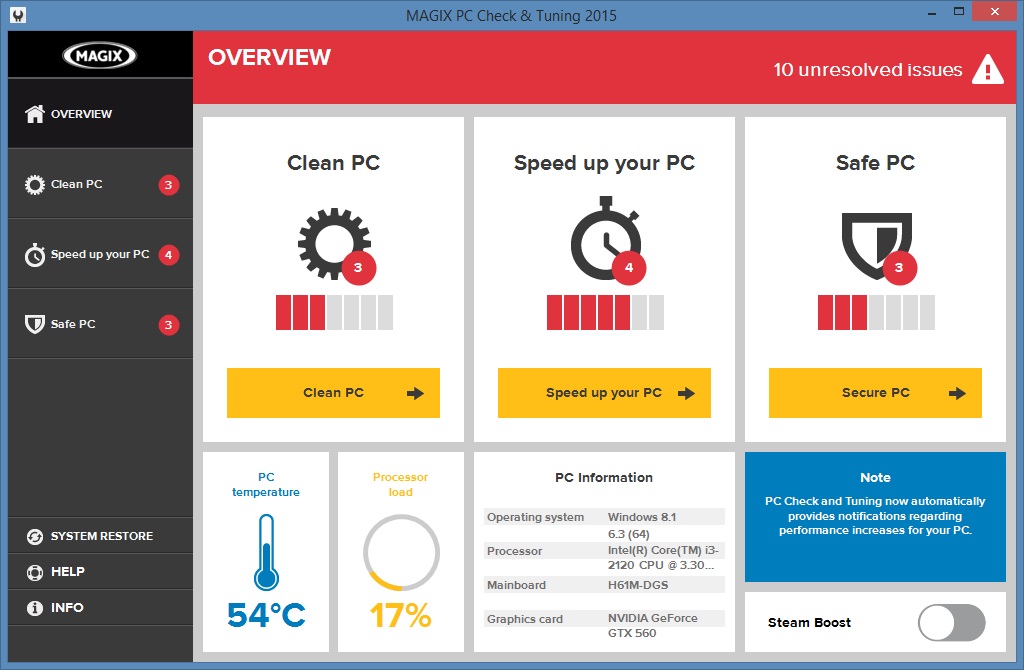Screen dimensions: 1024x670
Task: Click the red 3 badge next to sidebar Clean PC
Action: point(168,185)
